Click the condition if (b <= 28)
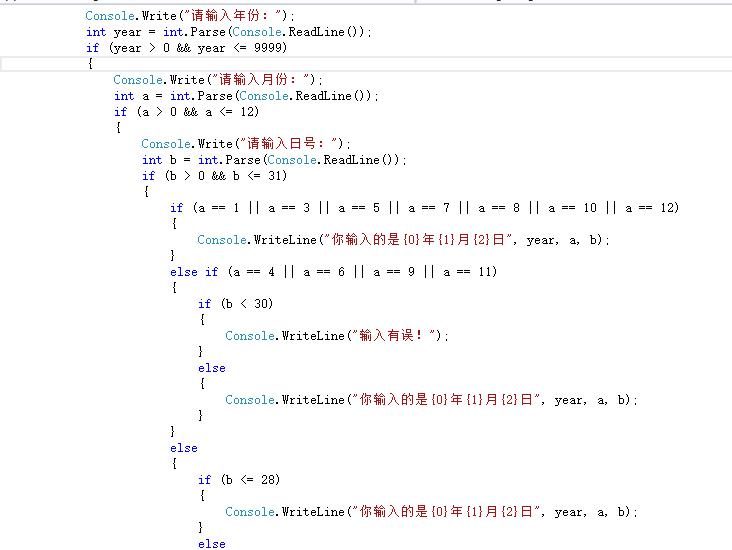 click(239, 480)
